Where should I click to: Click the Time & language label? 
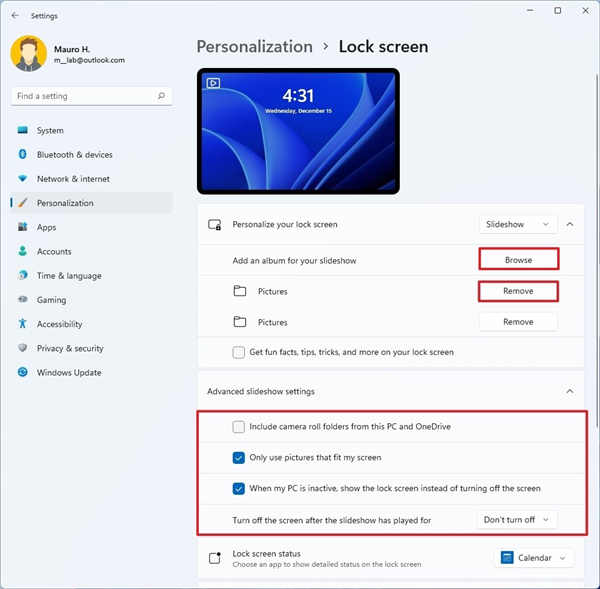(x=69, y=275)
